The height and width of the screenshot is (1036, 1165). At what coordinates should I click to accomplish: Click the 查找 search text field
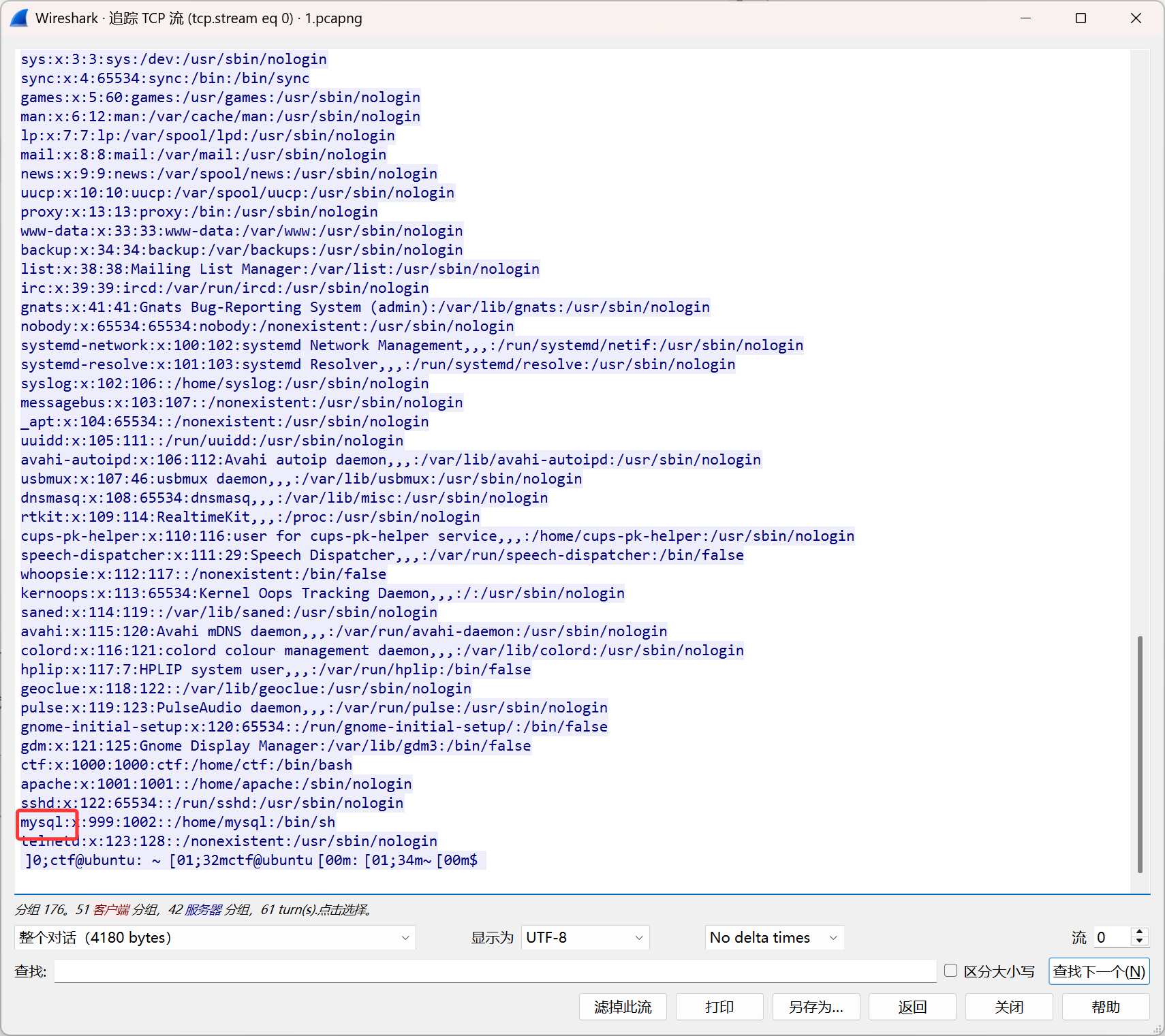(495, 971)
